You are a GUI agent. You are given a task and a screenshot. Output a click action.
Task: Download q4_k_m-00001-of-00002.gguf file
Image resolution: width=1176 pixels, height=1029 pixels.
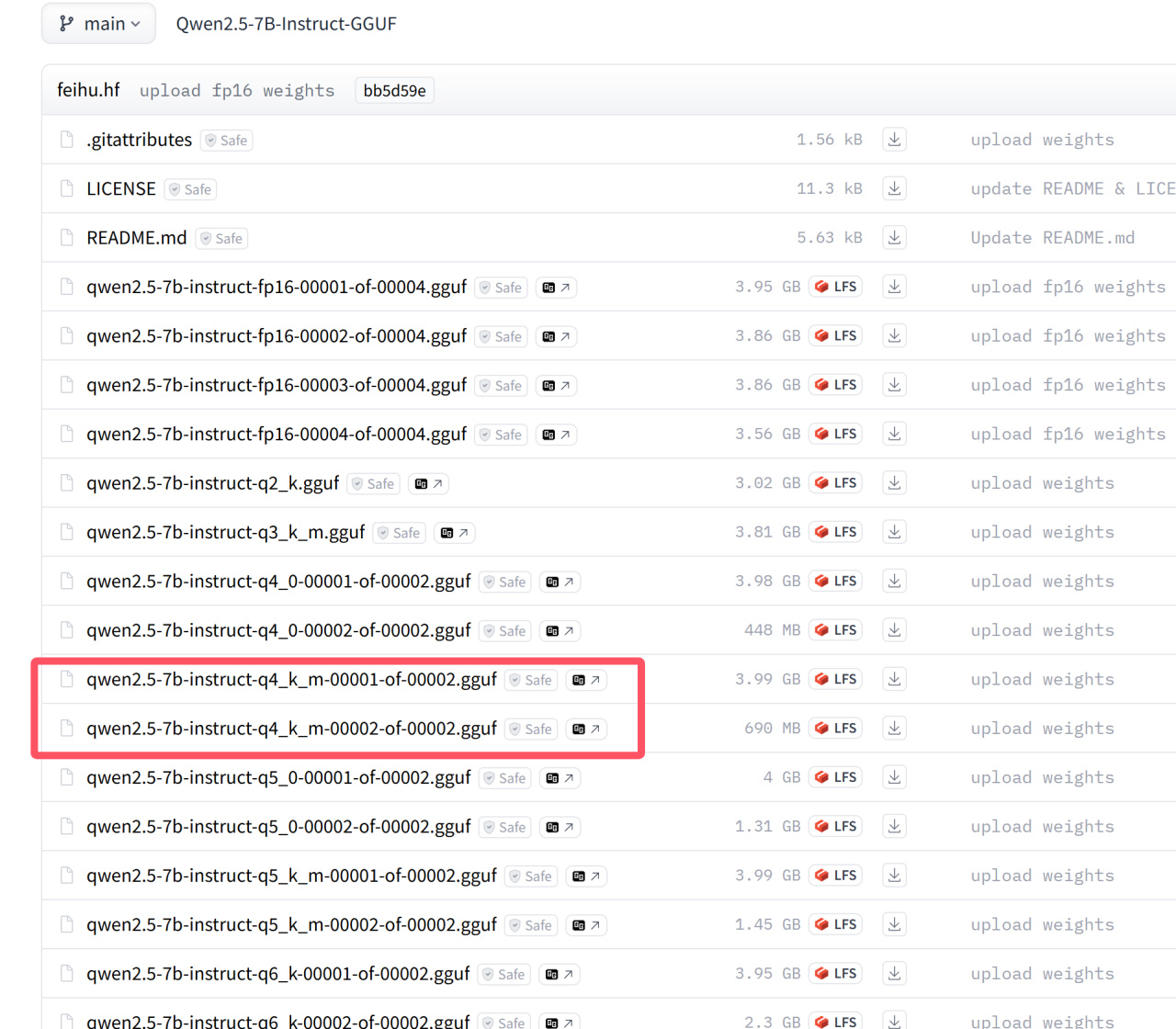coord(894,680)
